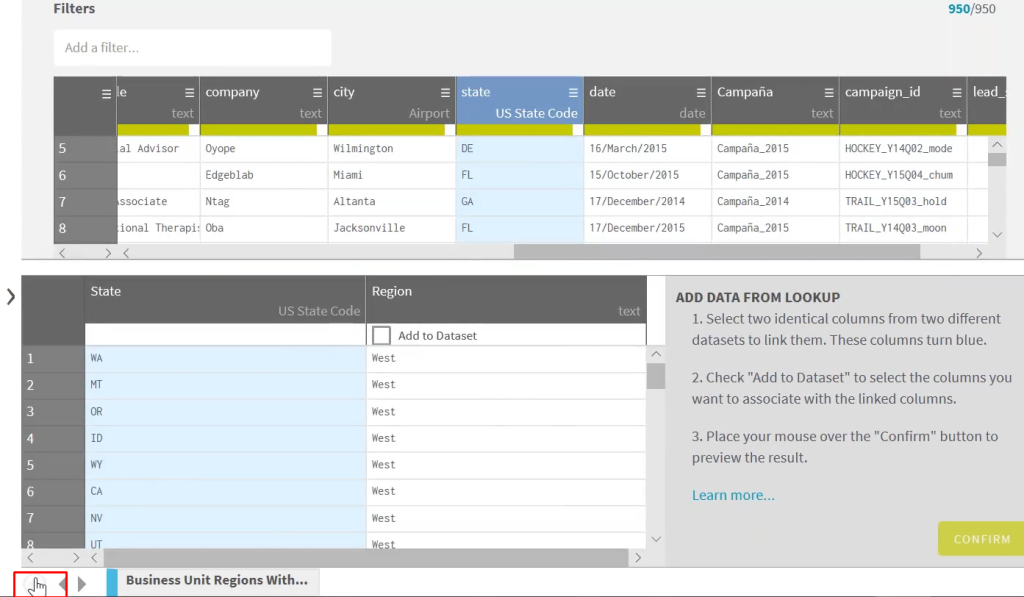Image resolution: width=1024 pixels, height=597 pixels.
Task: Expand the collapsed left side panel chevron
Action: pyautogui.click(x=10, y=296)
